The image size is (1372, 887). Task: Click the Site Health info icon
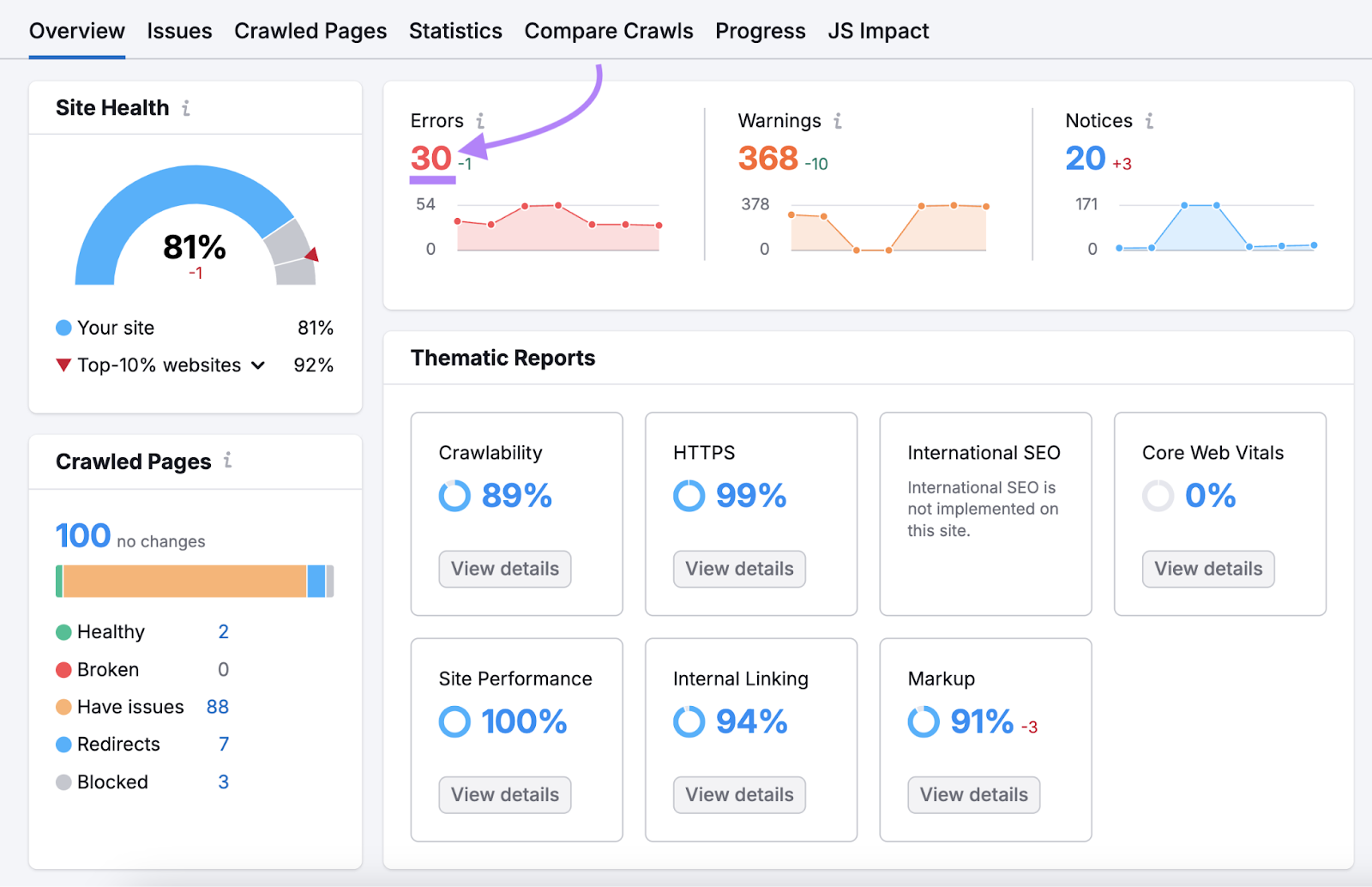click(186, 108)
